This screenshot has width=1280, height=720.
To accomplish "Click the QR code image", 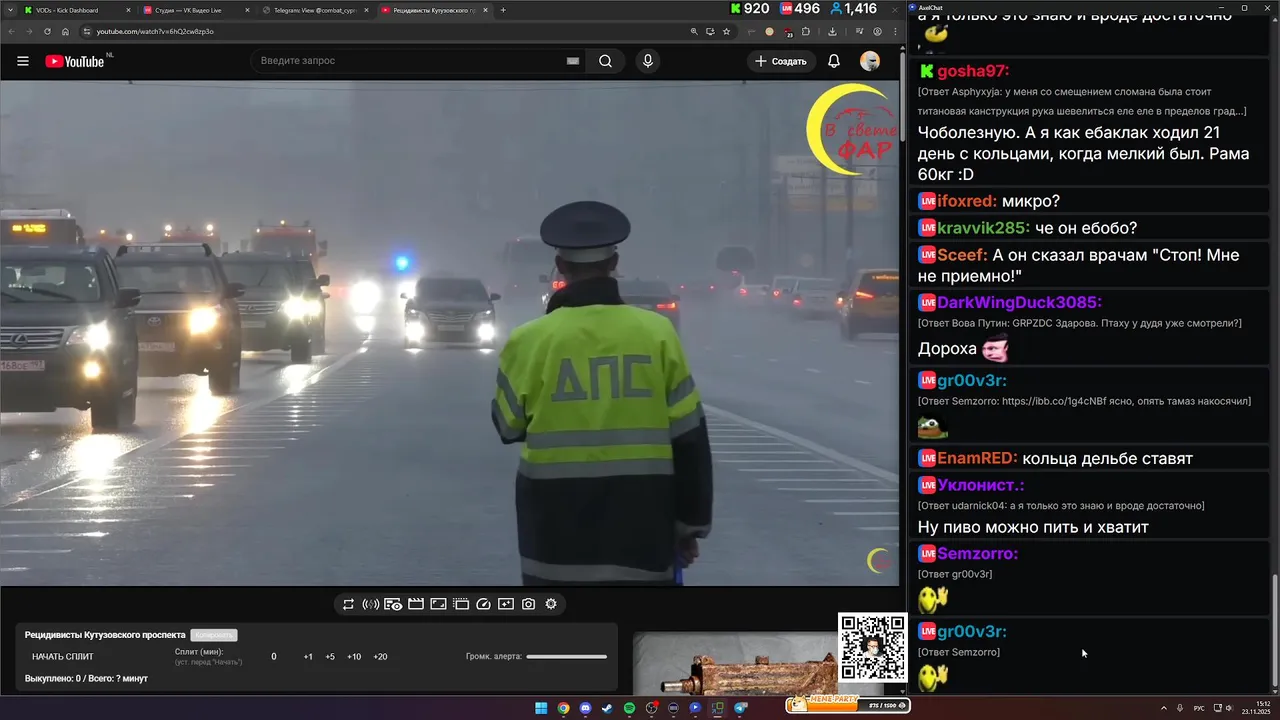I will pos(872,647).
